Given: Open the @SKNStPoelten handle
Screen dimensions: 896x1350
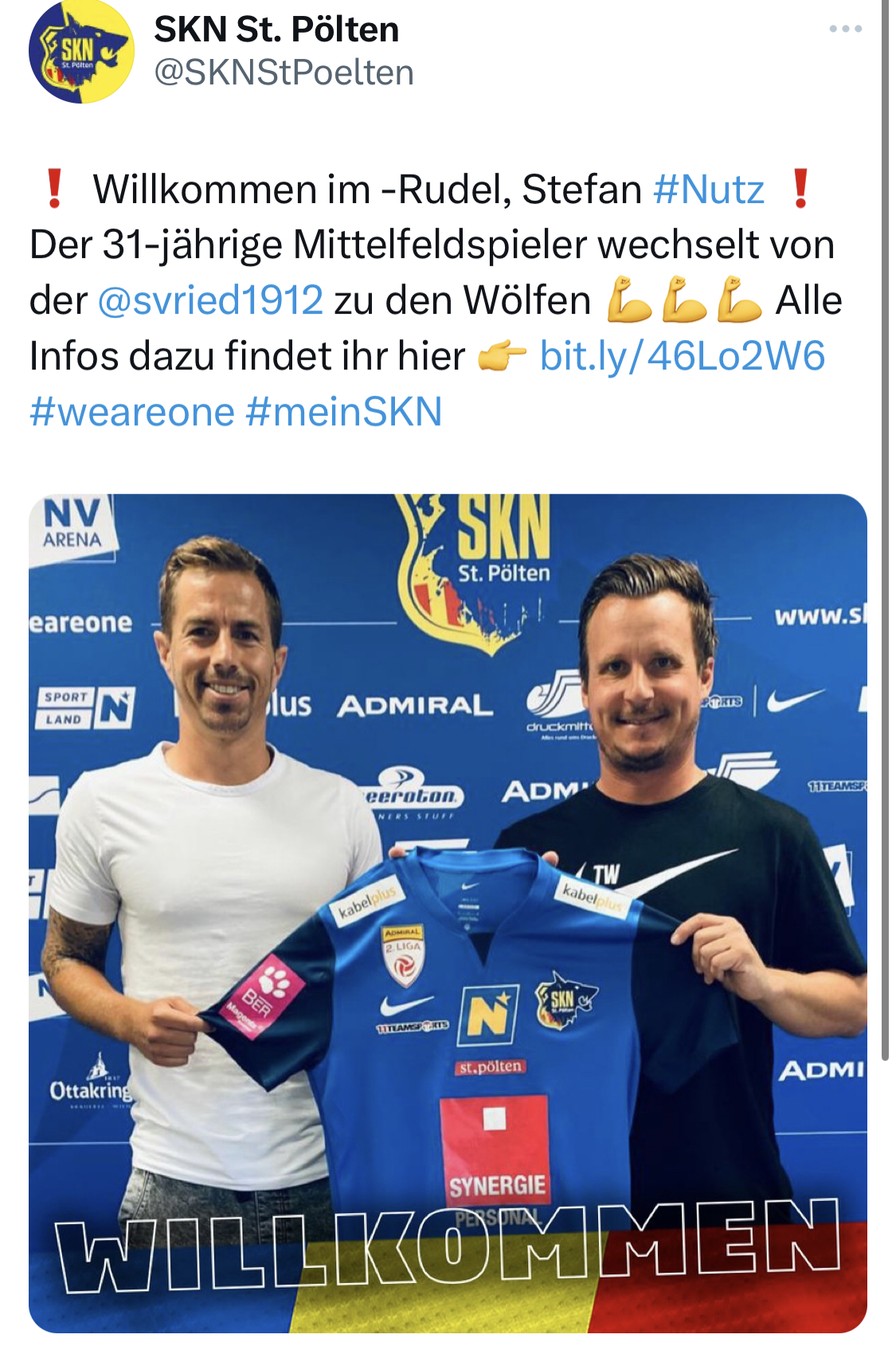Looking at the screenshot, I should click(284, 72).
